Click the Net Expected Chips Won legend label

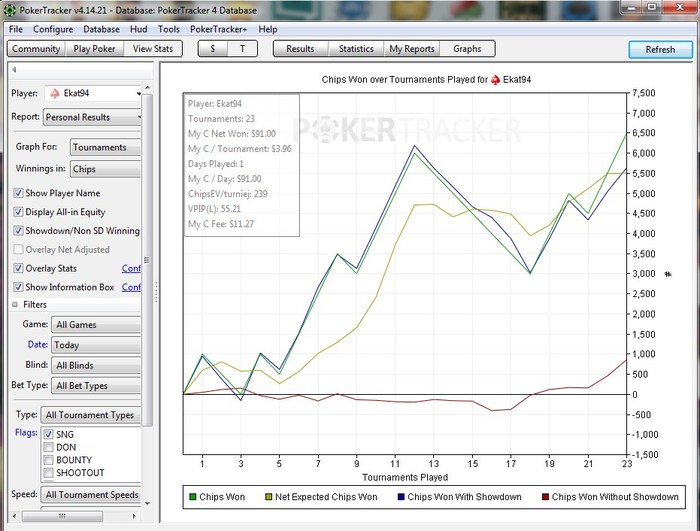[x=326, y=497]
